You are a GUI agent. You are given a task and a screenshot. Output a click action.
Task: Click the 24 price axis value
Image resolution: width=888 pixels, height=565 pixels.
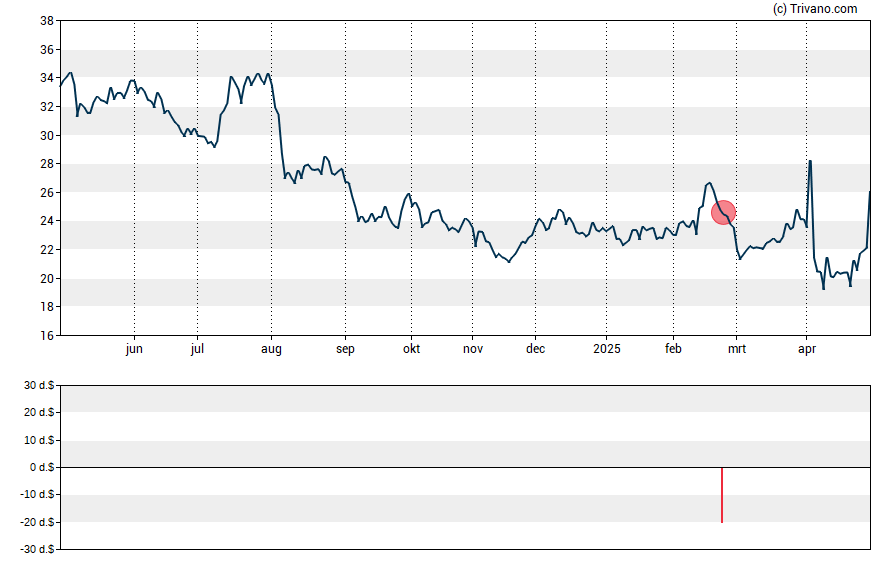pos(47,221)
